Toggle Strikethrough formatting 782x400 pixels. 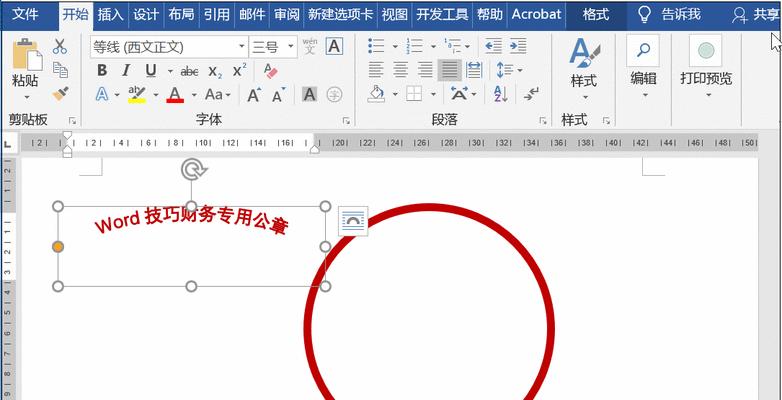click(189, 71)
